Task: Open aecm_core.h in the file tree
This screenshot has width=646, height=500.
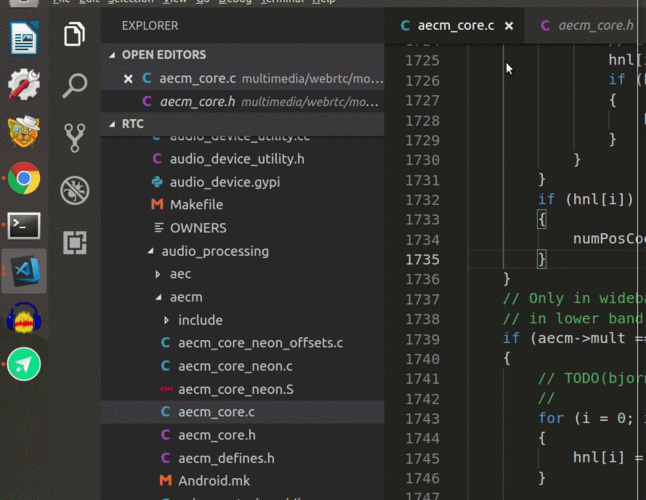Action: (x=243, y=435)
